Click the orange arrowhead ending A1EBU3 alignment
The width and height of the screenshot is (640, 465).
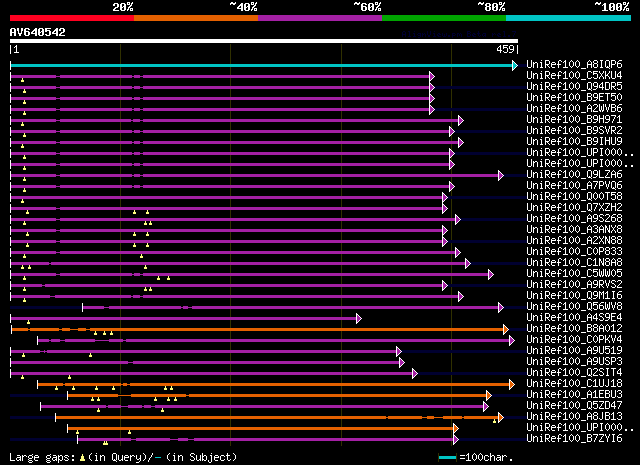pos(489,396)
